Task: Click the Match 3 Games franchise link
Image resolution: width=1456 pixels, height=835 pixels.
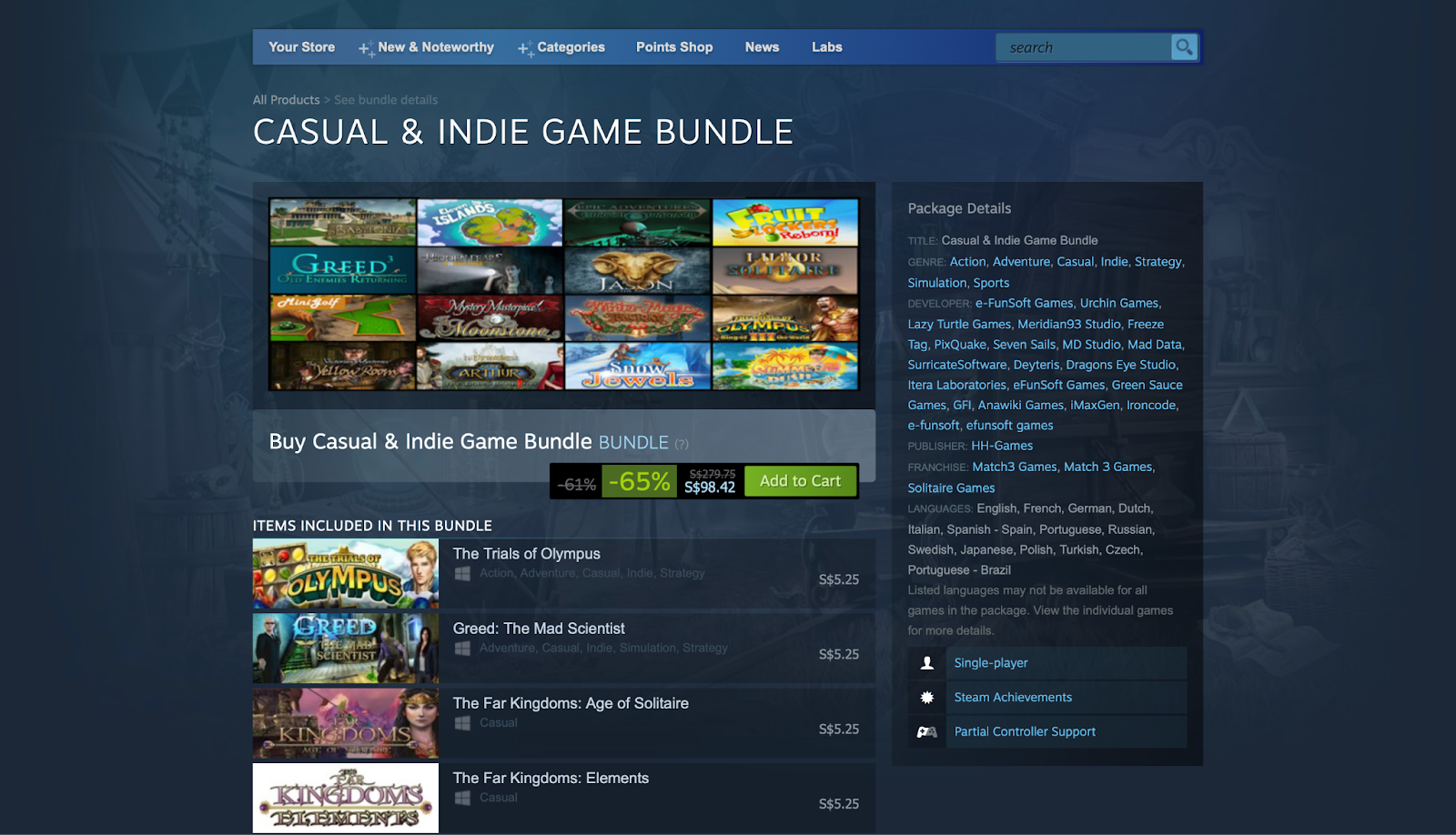Action: [1108, 467]
